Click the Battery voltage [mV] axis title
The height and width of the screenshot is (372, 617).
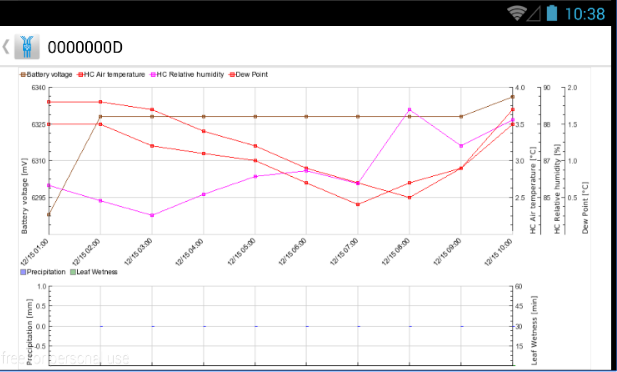pyautogui.click(x=25, y=196)
